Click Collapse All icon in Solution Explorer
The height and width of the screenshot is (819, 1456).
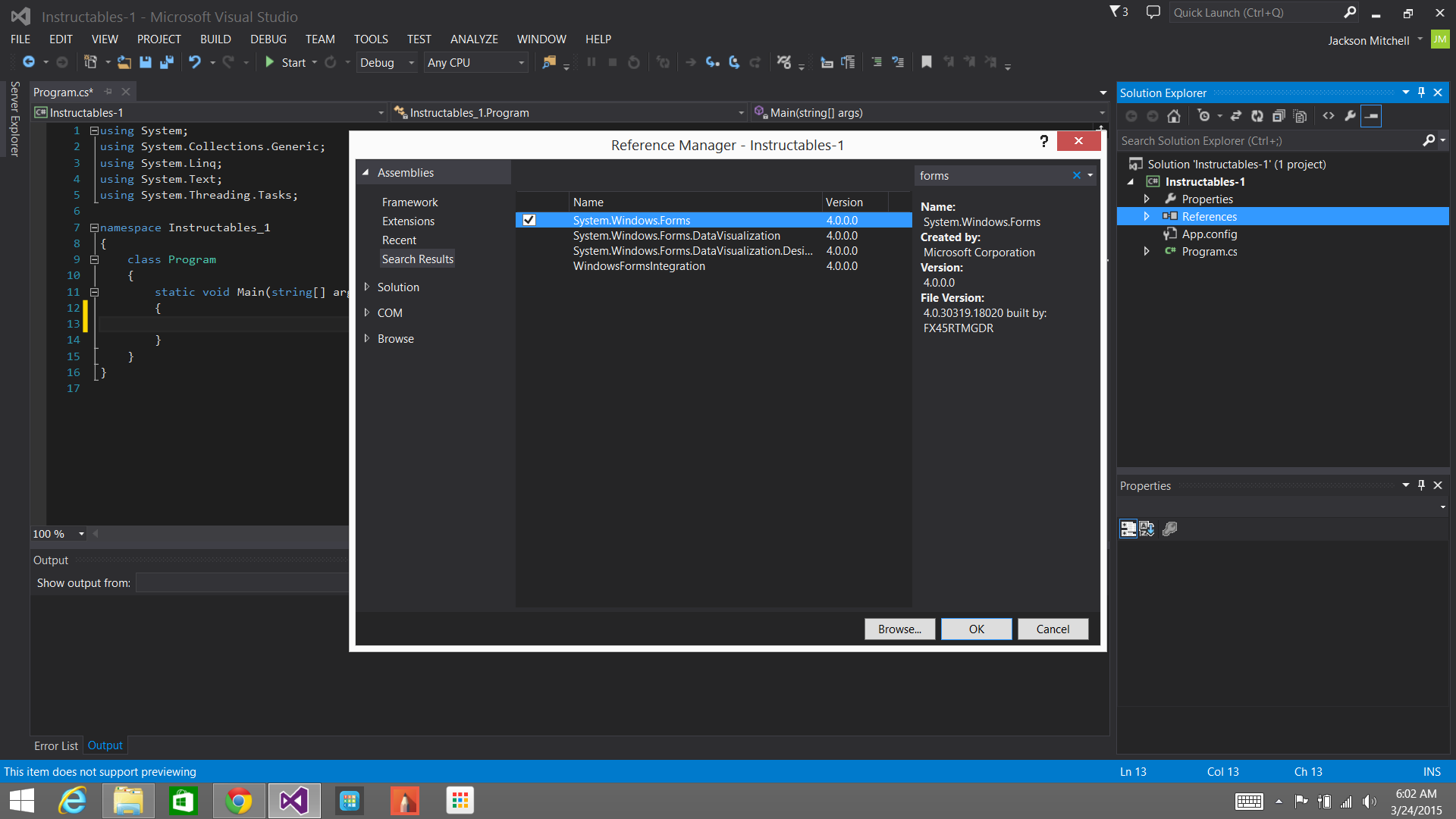click(1279, 116)
